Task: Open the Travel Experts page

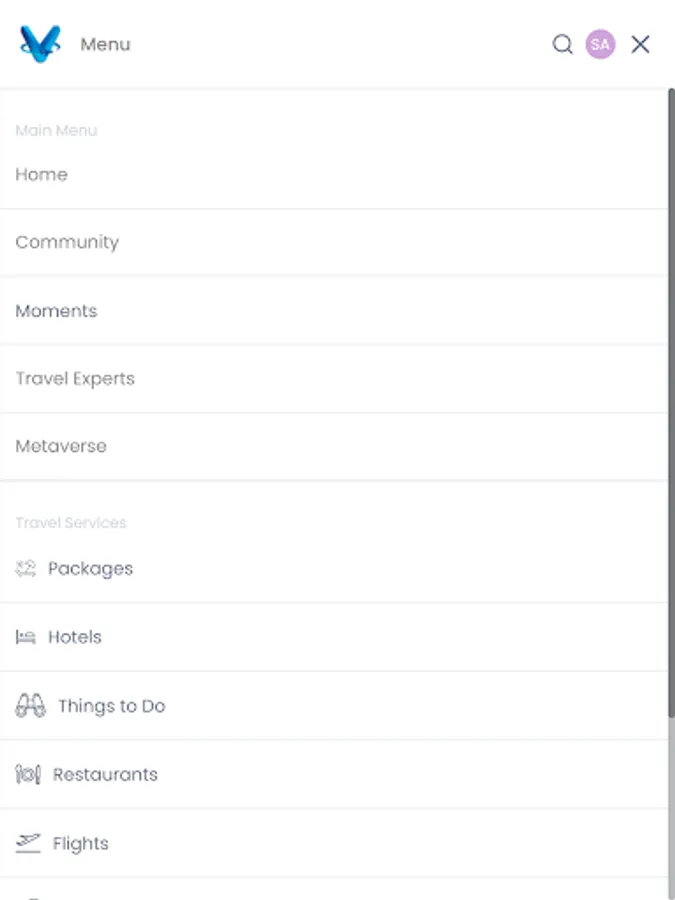Action: [x=75, y=378]
